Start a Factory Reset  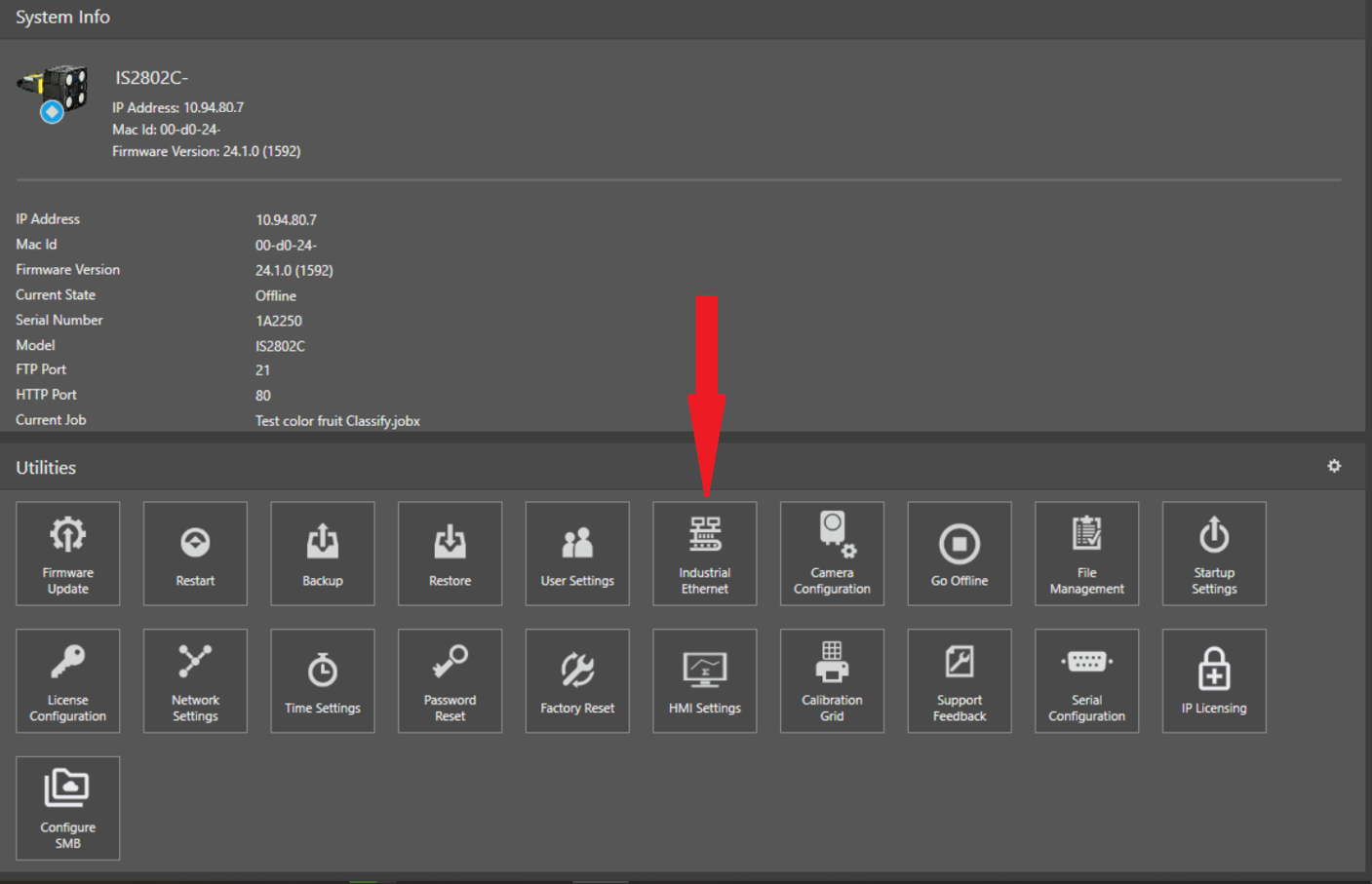(576, 680)
